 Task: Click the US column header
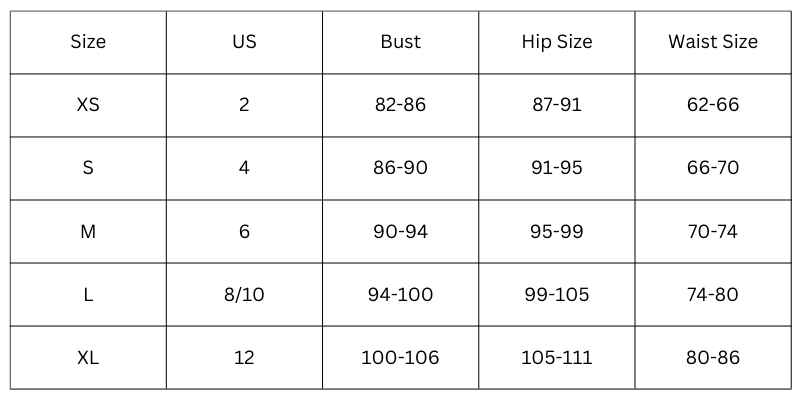tap(244, 42)
